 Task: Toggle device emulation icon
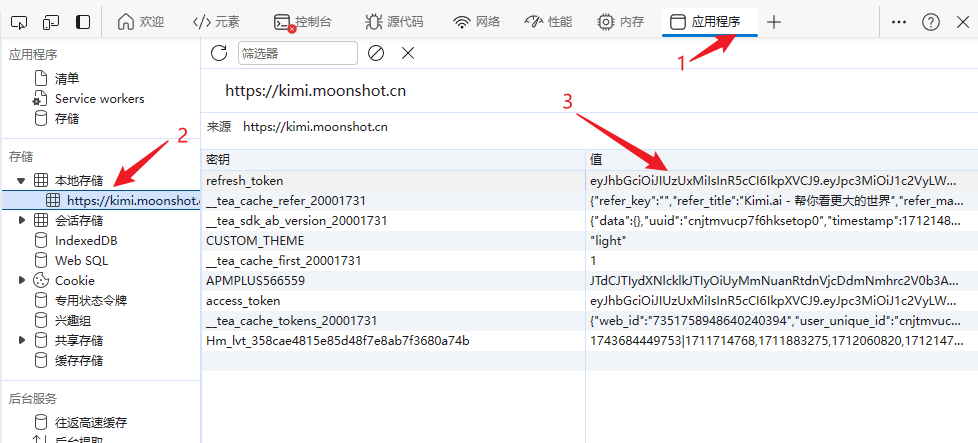(51, 22)
